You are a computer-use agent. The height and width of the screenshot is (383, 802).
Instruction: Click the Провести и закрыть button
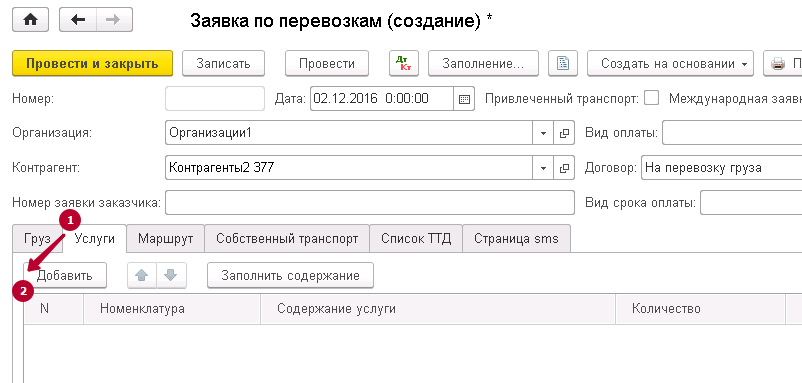[x=93, y=63]
